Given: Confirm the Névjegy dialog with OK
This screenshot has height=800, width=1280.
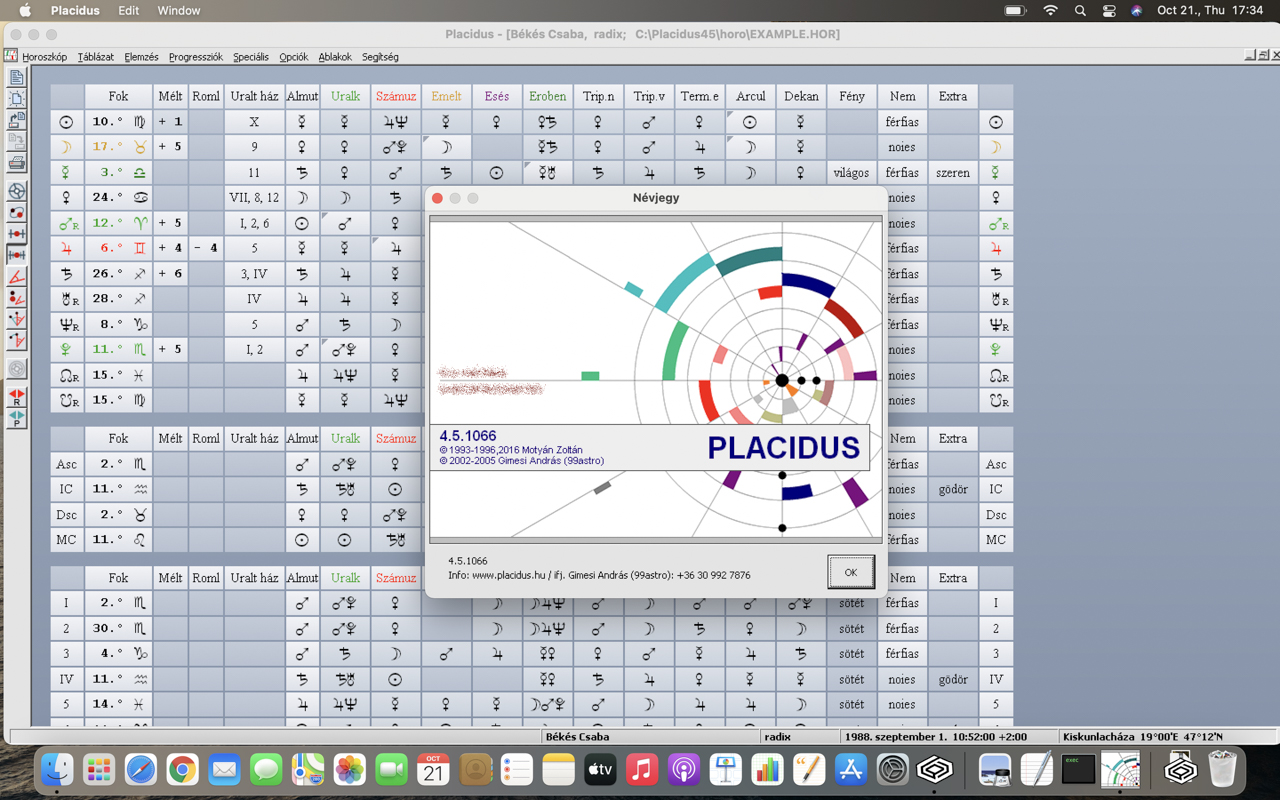Looking at the screenshot, I should (851, 572).
